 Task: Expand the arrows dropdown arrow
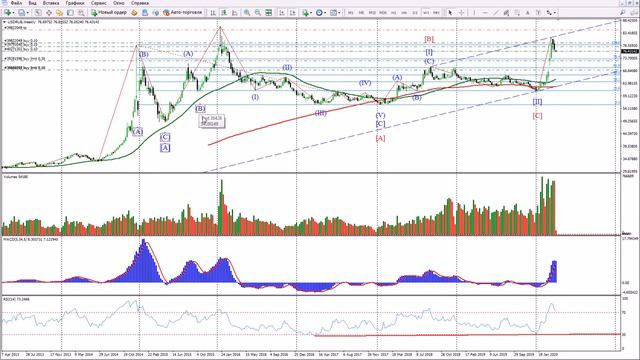coord(555,13)
